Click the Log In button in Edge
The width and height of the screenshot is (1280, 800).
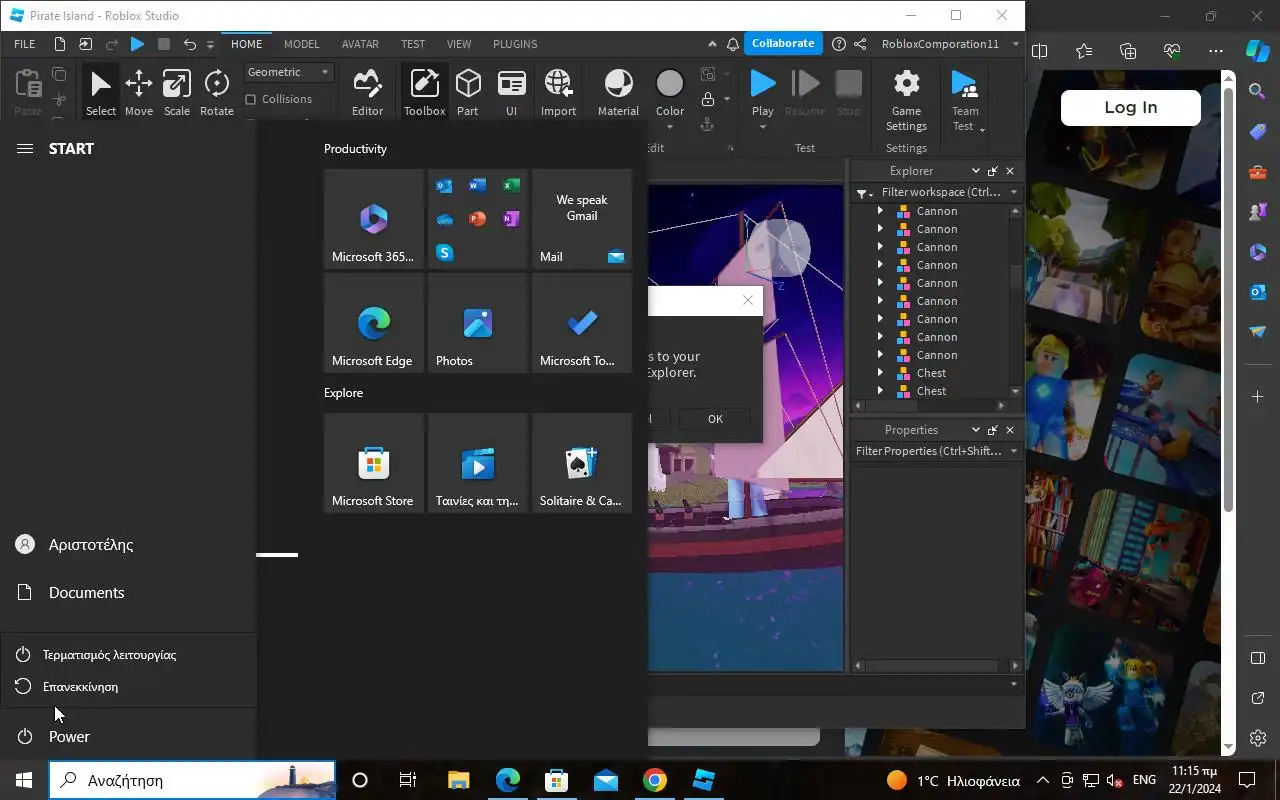point(1130,107)
